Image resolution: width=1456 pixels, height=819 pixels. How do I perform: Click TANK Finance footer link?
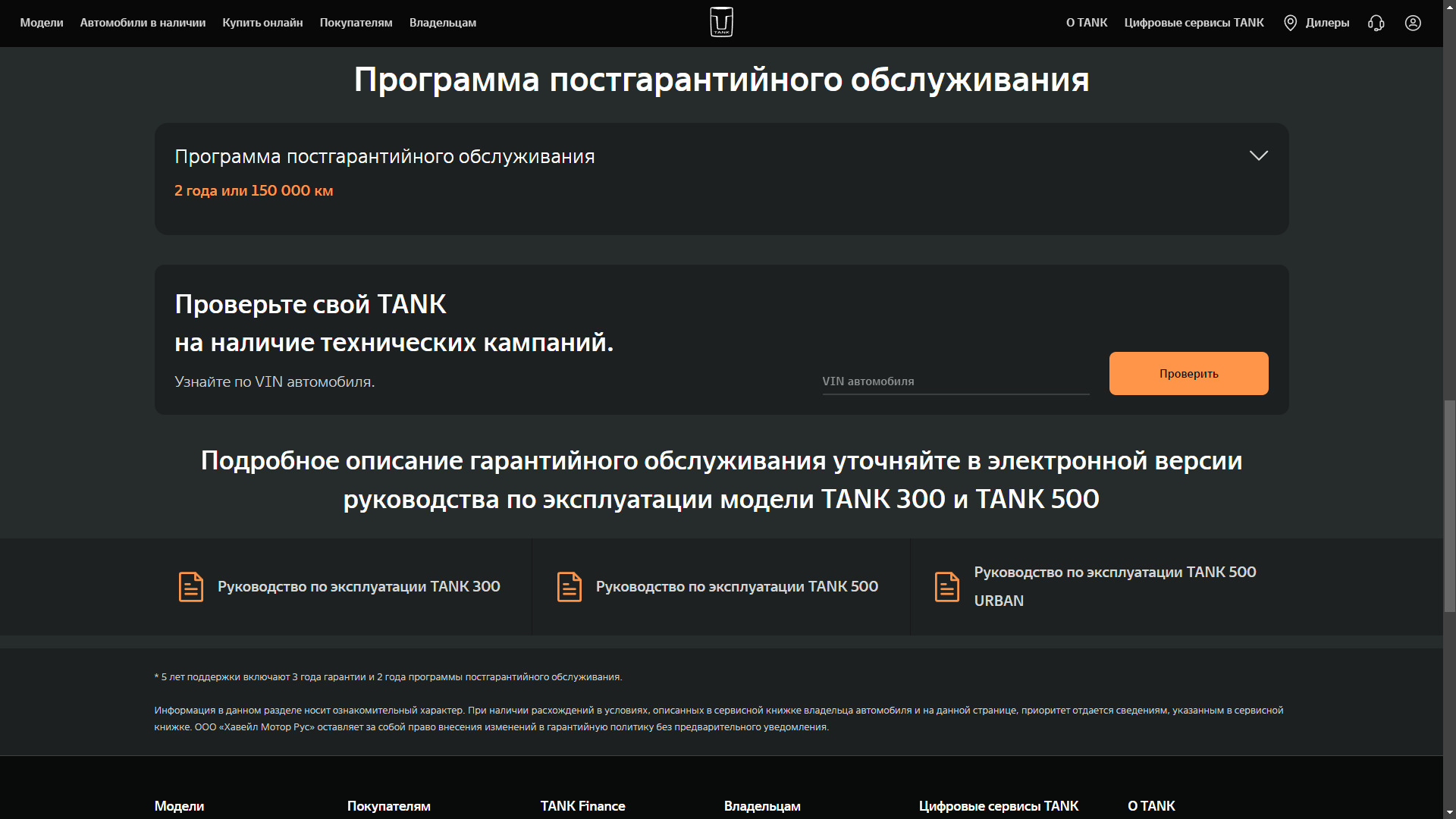pos(582,806)
